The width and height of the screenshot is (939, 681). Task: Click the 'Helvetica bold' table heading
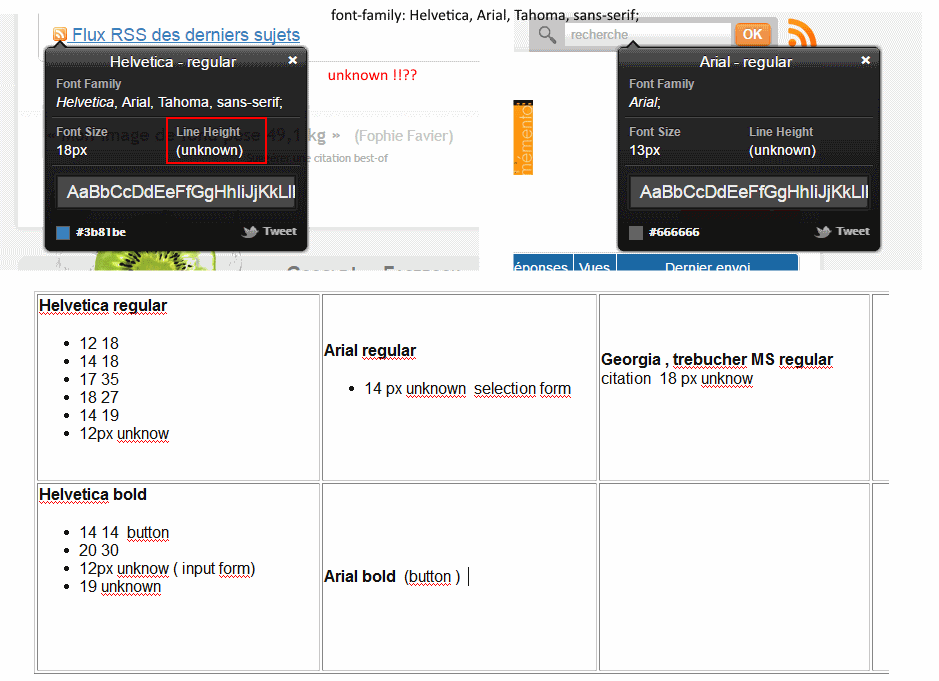coord(93,495)
